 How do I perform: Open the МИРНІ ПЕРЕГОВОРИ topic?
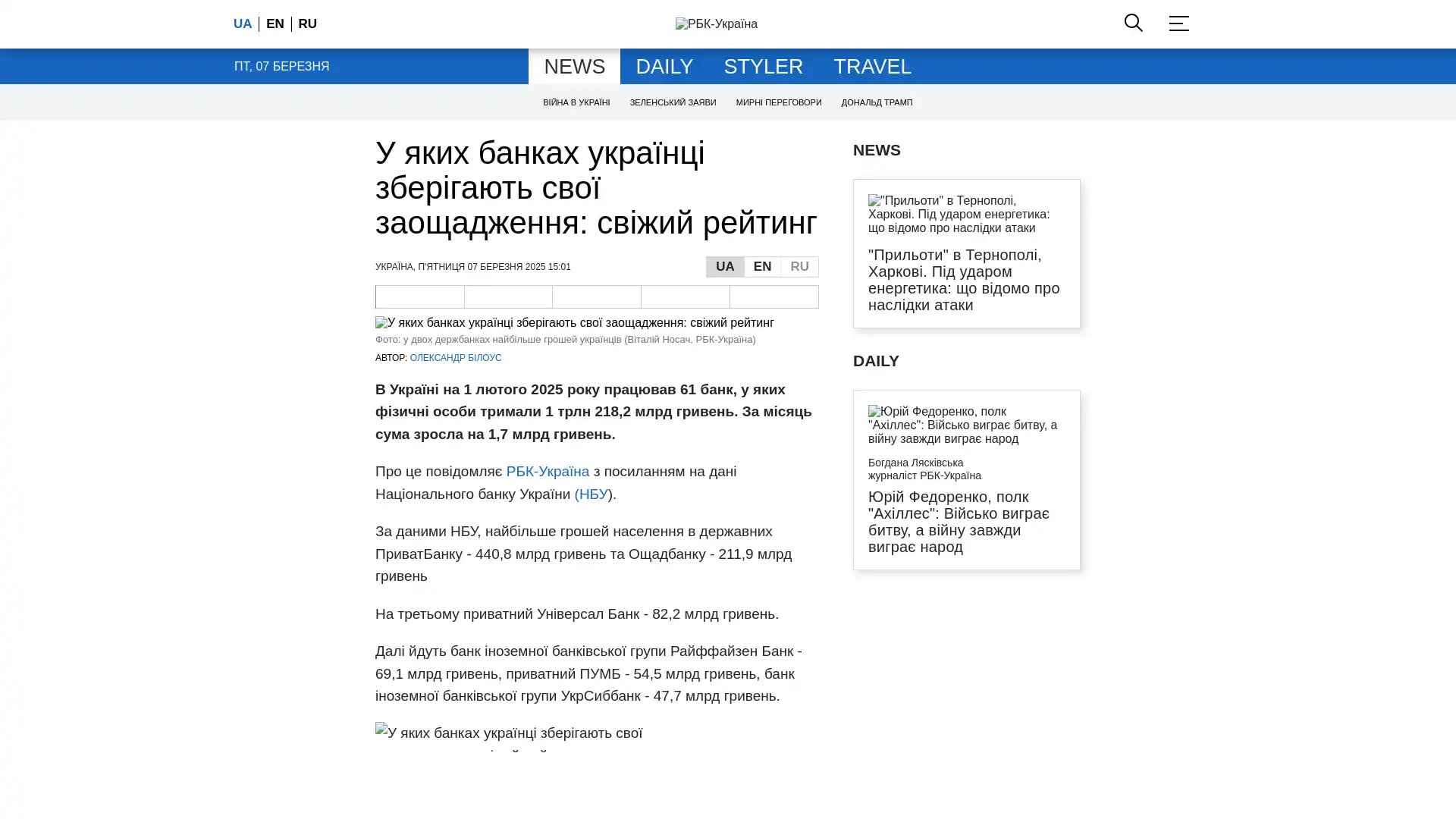779,102
